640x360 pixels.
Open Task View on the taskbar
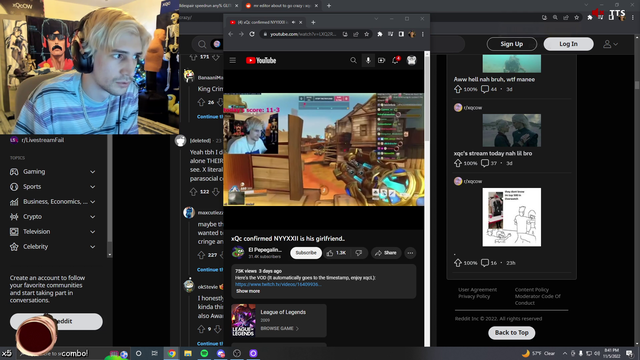[154, 353]
